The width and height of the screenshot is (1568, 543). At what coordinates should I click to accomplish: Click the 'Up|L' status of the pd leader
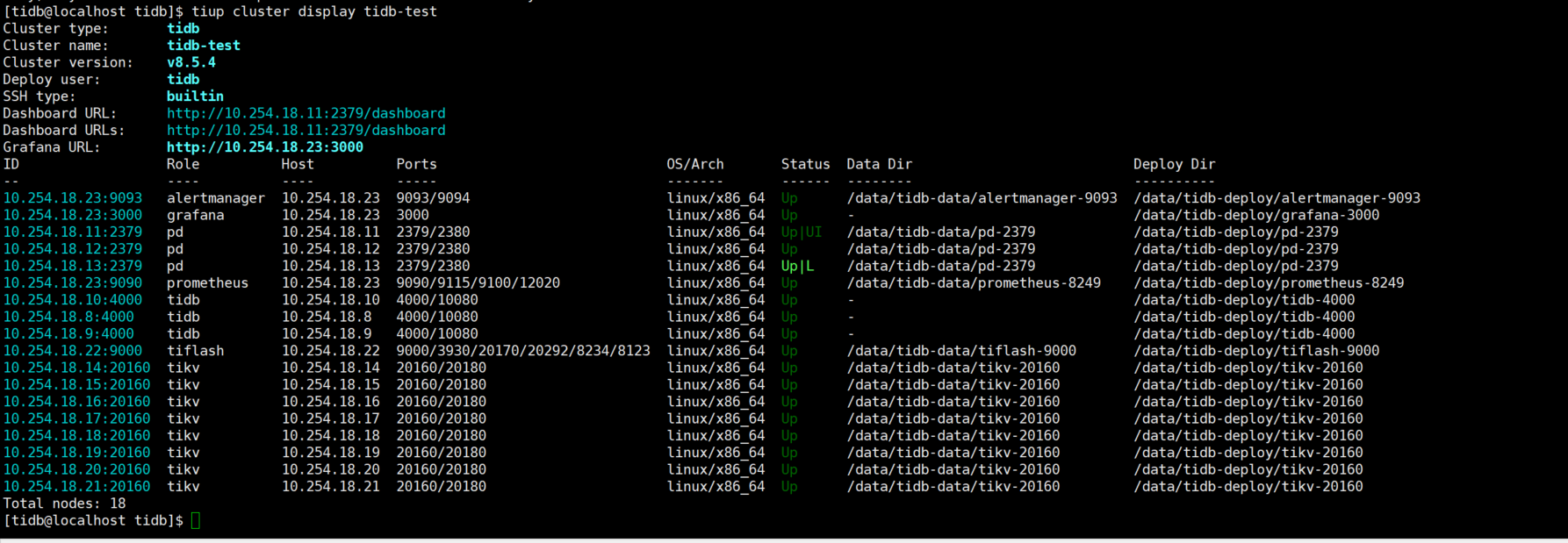pos(797,266)
